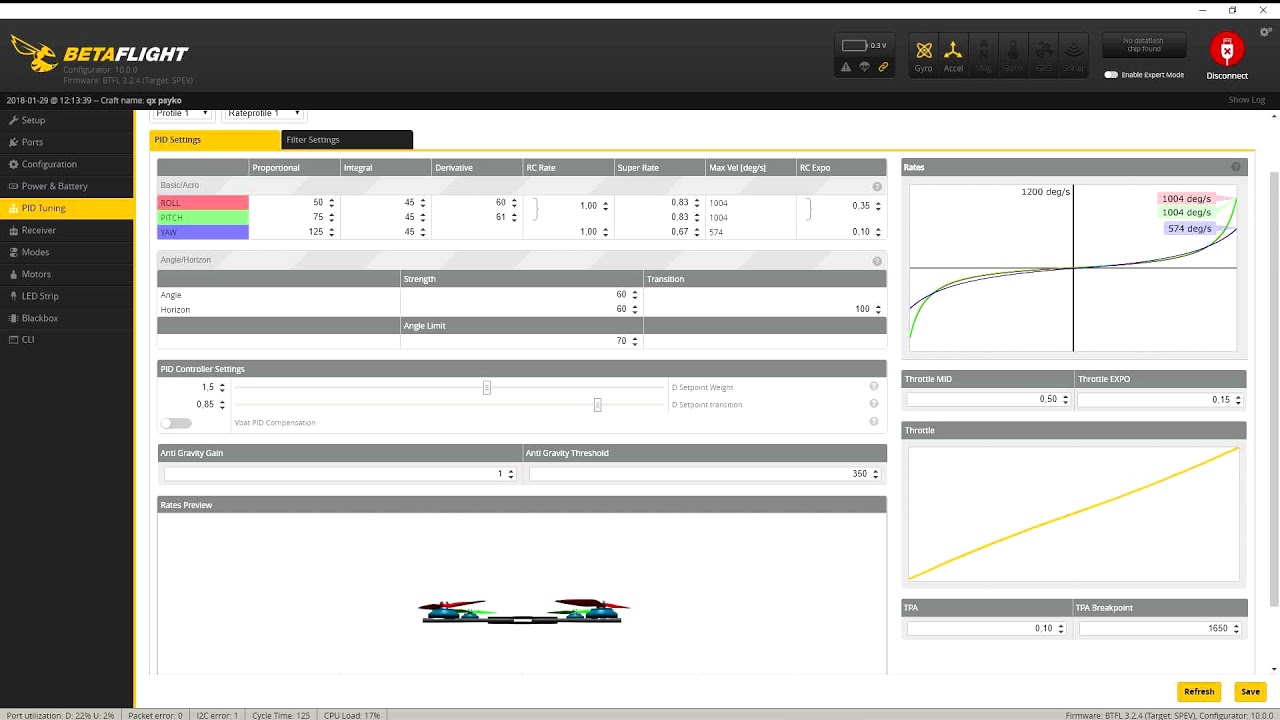Select the PID Settings tab

[x=215, y=140]
